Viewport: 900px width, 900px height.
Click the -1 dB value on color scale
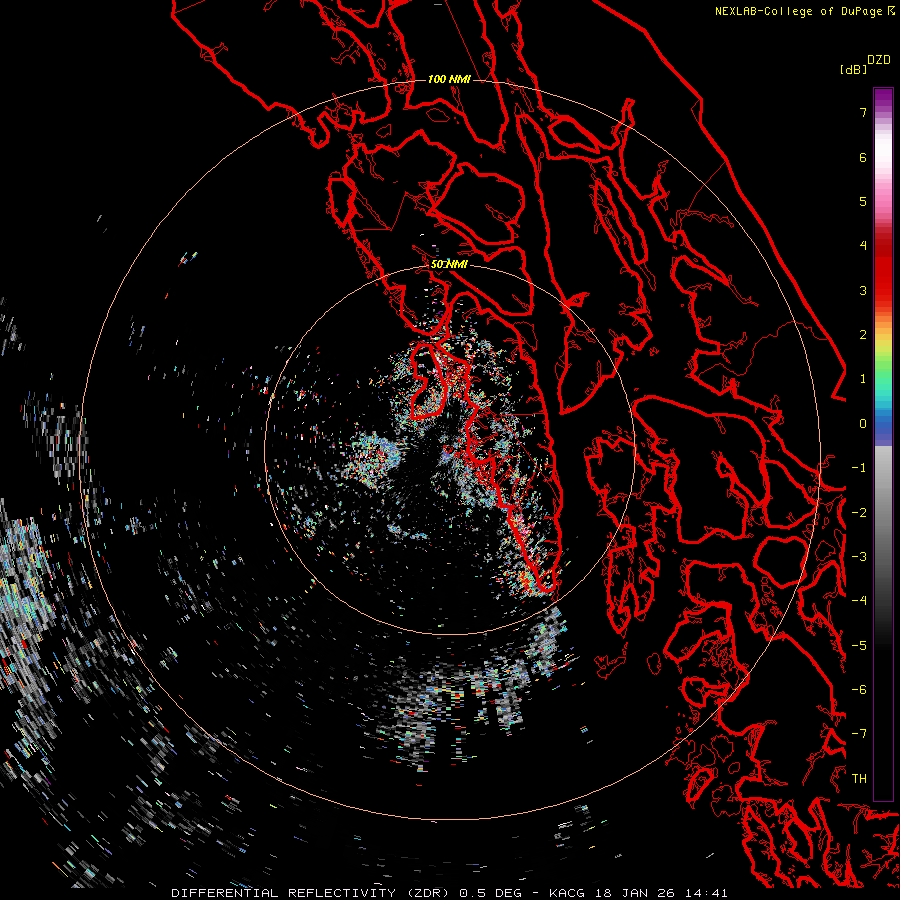pos(859,468)
